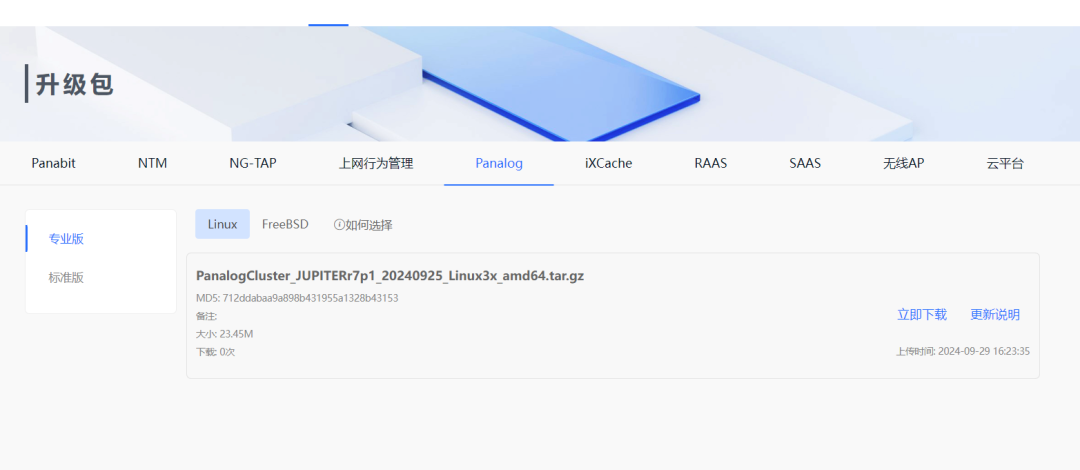Choose 标准版 in the sidebar

coord(66,278)
